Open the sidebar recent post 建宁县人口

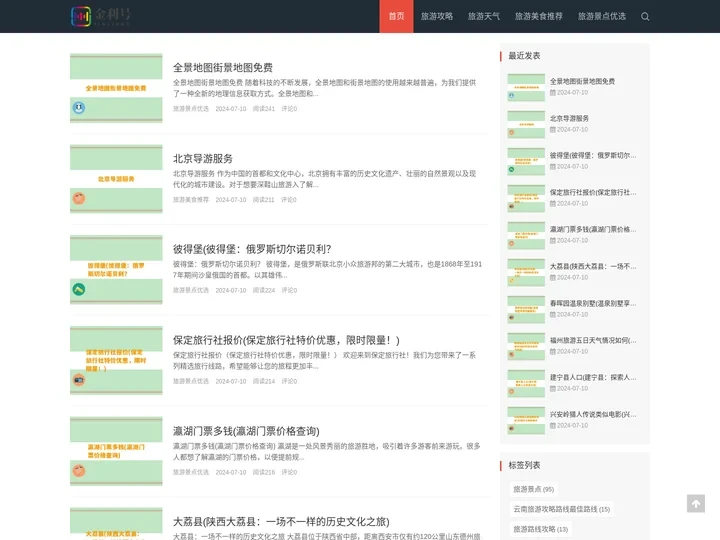click(x=593, y=377)
